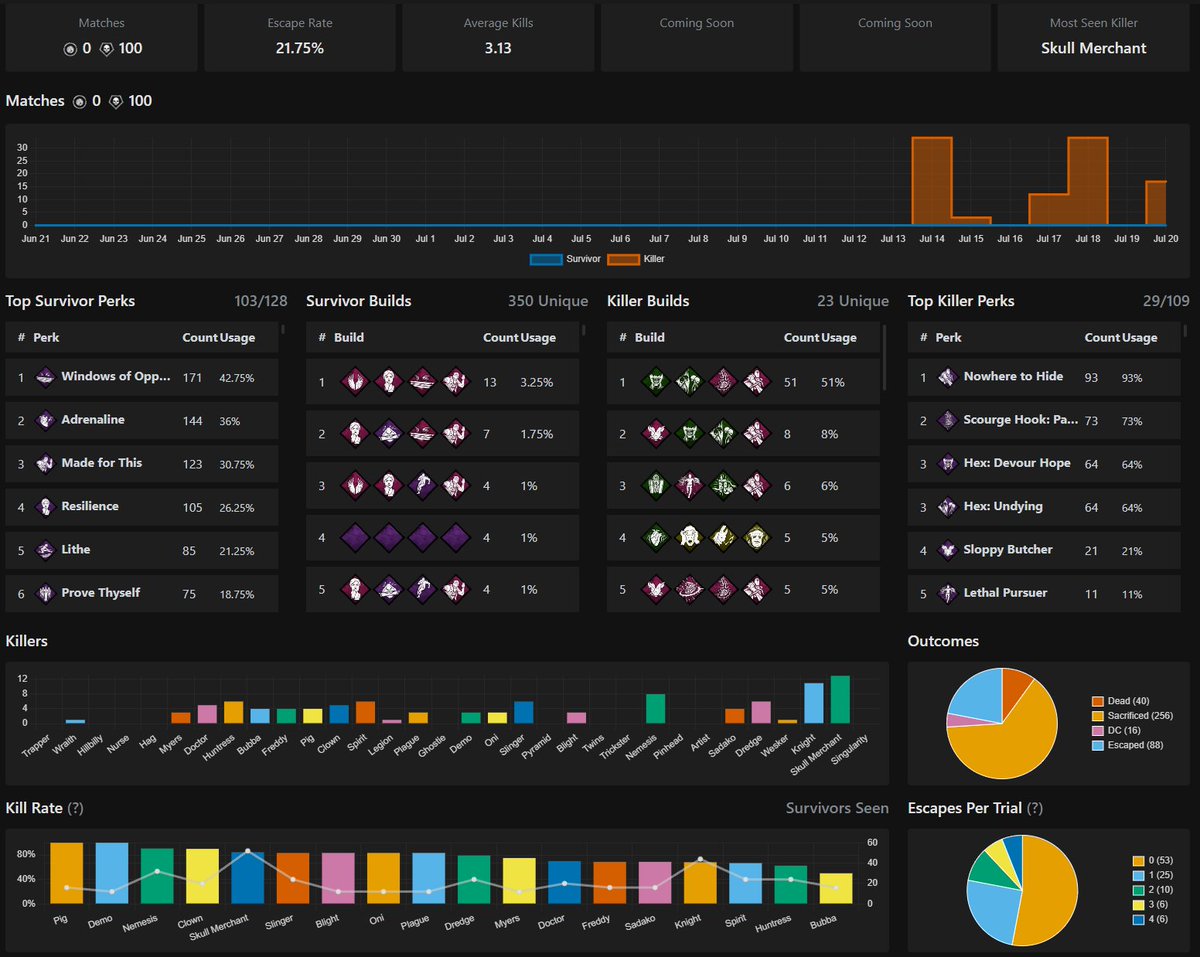
Task: Click Top Killer Perks list scrollbar
Action: click(1186, 329)
